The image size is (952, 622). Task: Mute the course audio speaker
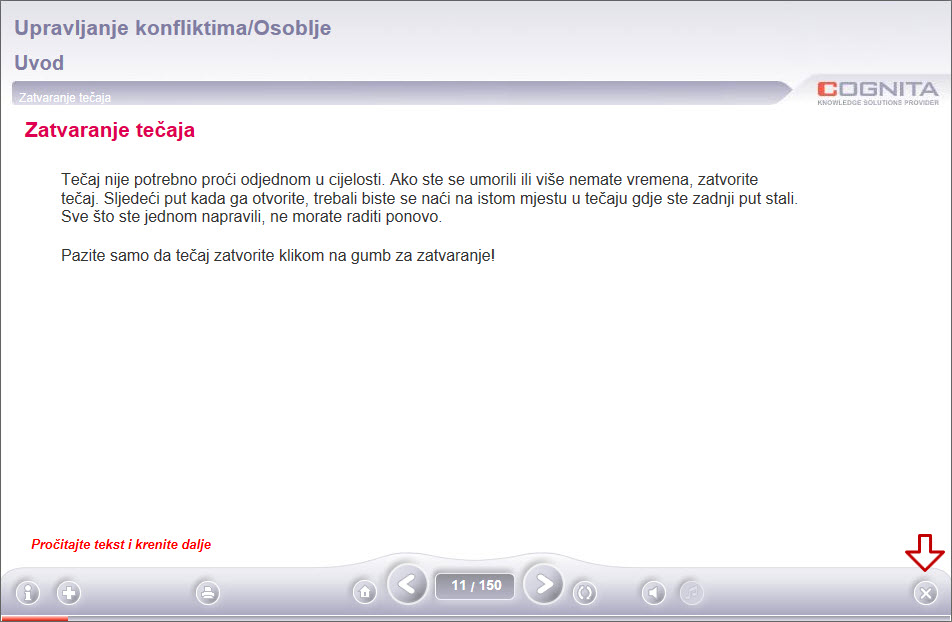[653, 593]
